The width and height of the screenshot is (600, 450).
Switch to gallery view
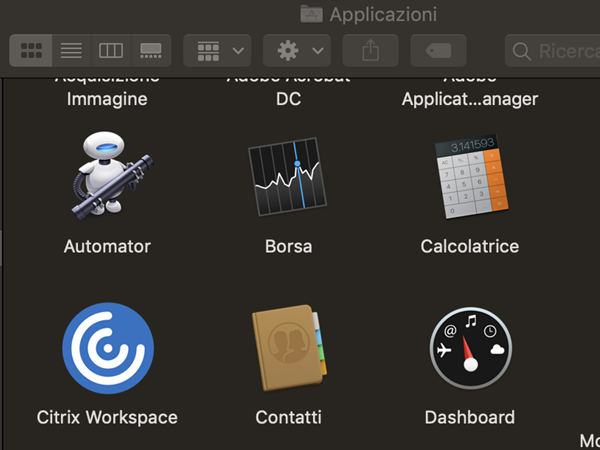pos(151,51)
